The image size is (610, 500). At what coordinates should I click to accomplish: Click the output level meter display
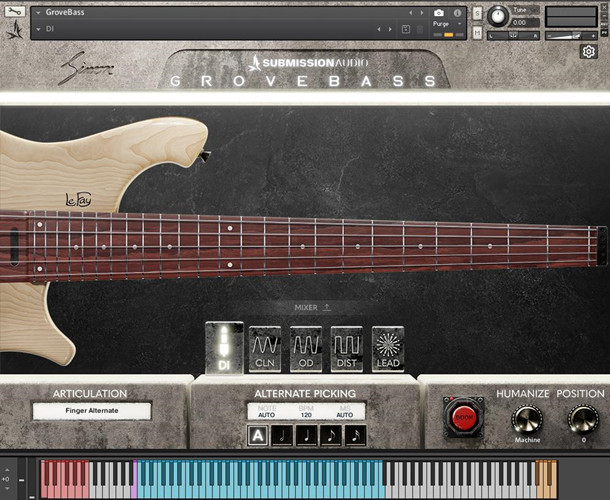(571, 17)
